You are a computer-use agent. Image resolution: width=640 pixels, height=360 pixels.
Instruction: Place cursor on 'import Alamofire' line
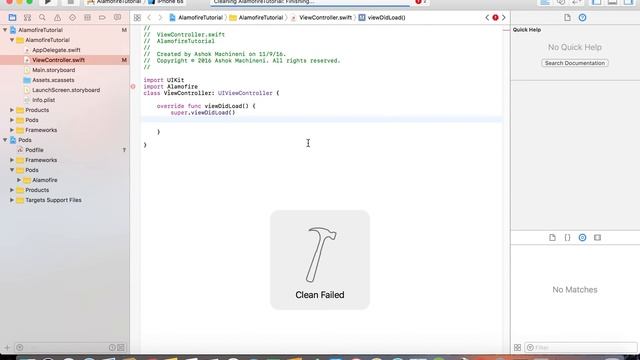(x=171, y=87)
